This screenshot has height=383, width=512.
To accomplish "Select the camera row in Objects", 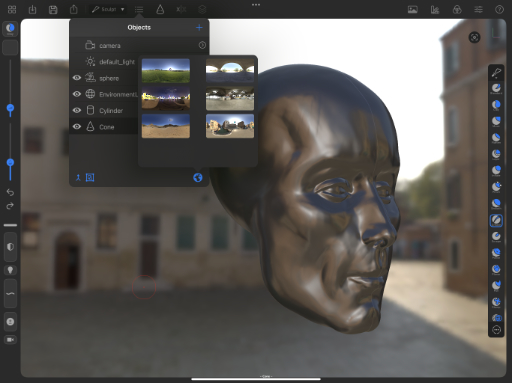I will coord(139,45).
